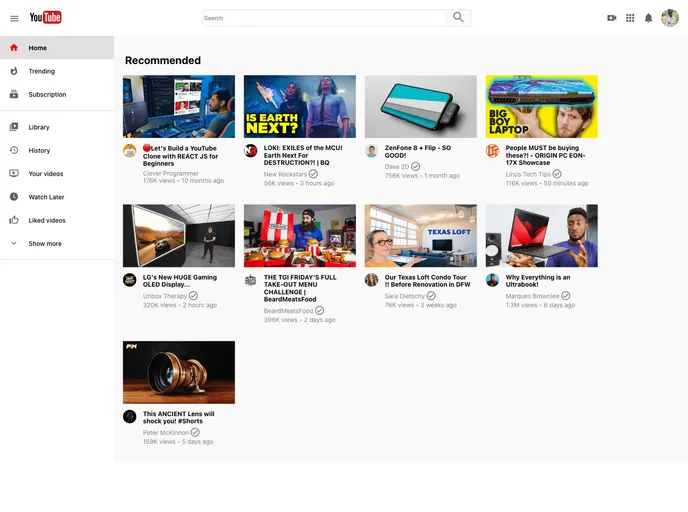Open History in sidebar
Screen dimensions: 688x512
click(x=57, y=150)
